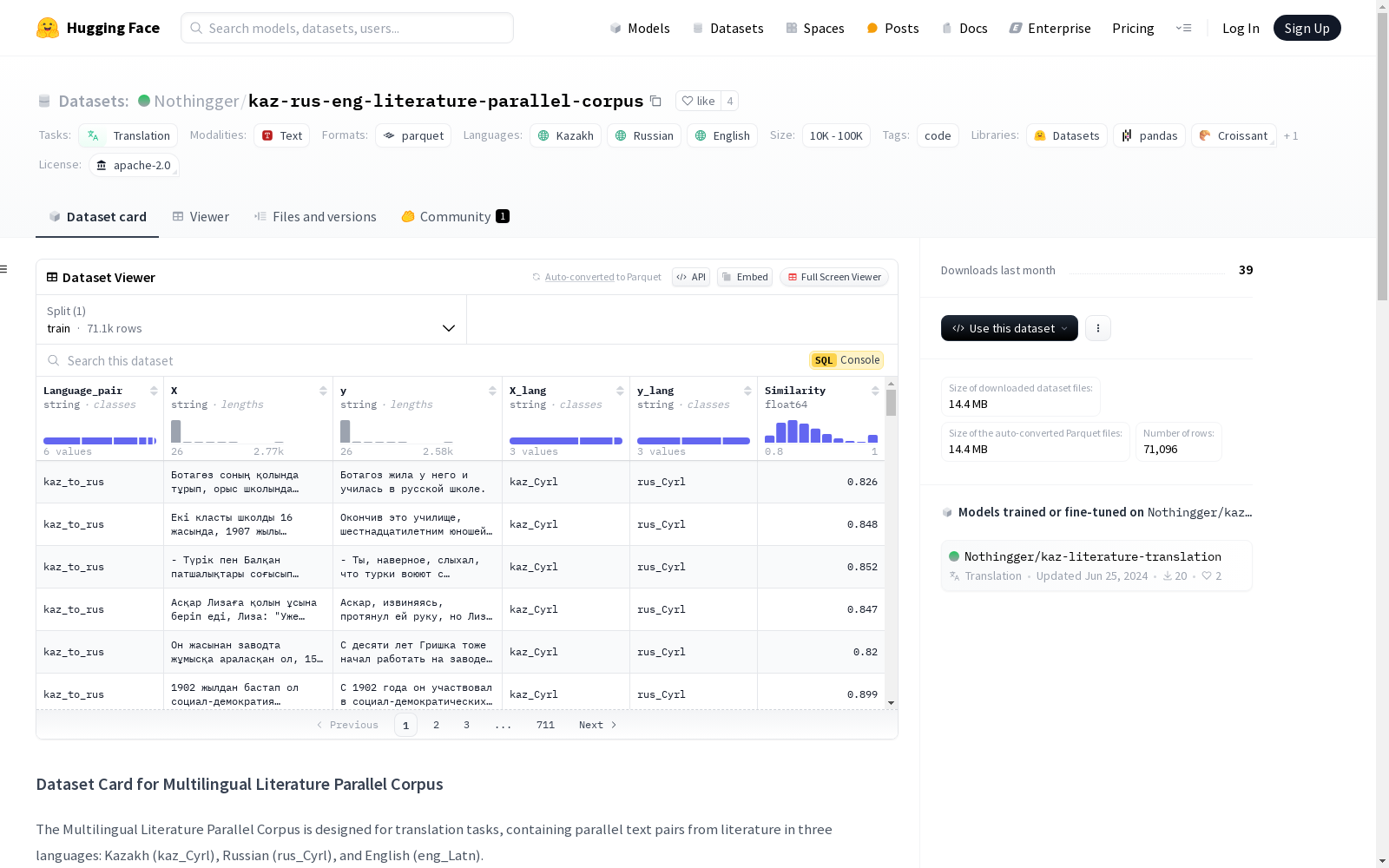Click the y string lengths histogram
The width and height of the screenshot is (1389, 868).
tap(397, 431)
